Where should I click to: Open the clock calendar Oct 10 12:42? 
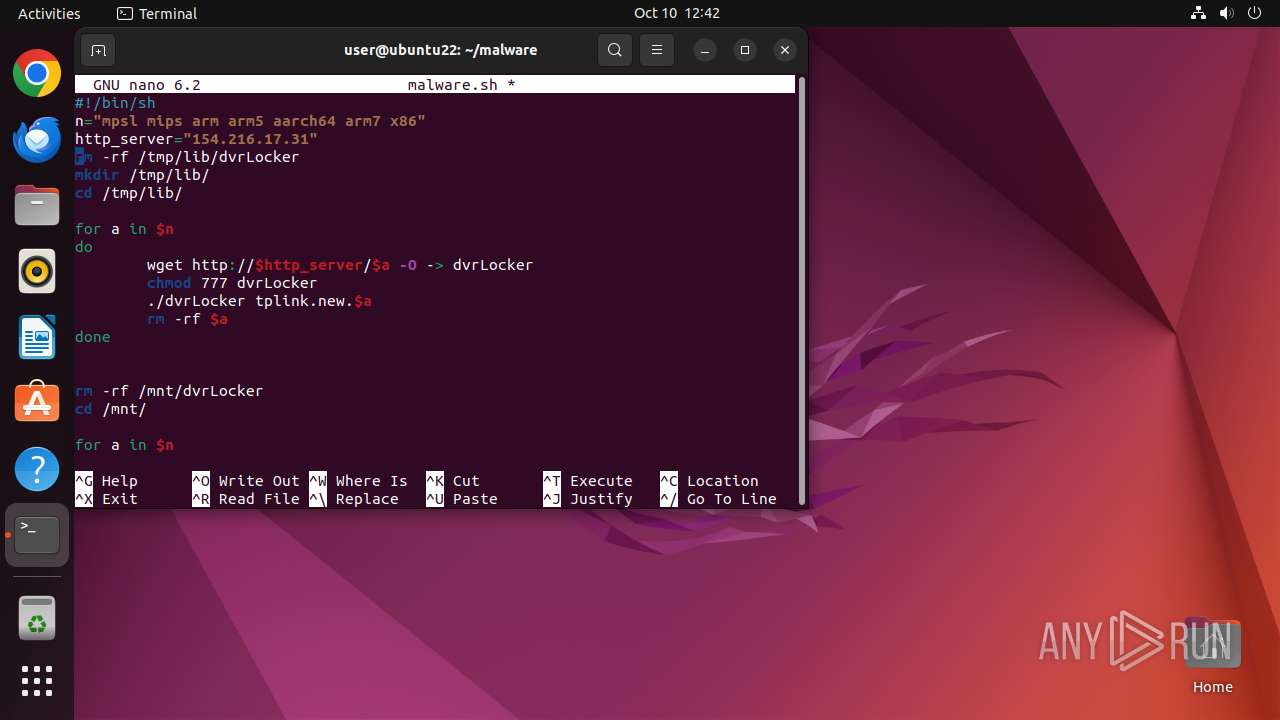point(676,13)
